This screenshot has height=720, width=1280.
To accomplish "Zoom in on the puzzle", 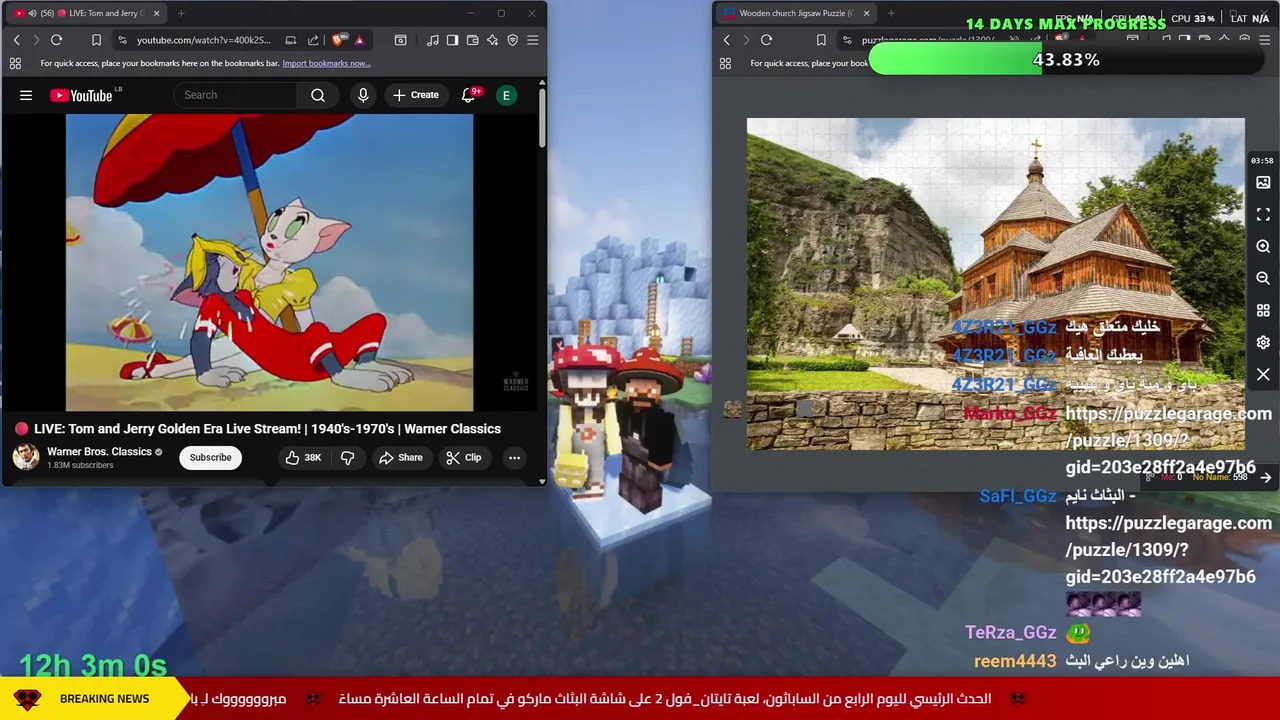I will pyautogui.click(x=1263, y=246).
